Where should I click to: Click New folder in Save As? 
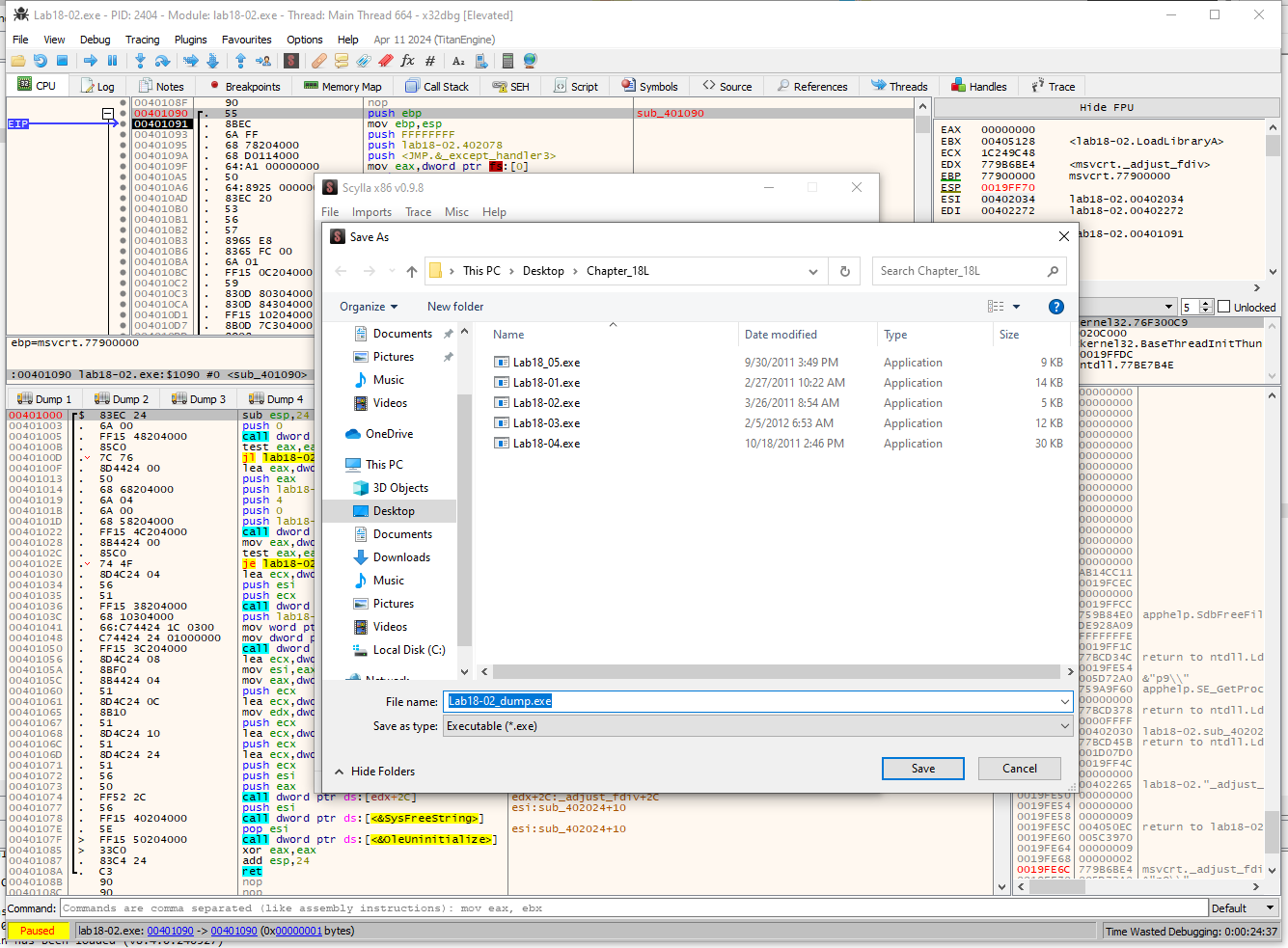455,307
